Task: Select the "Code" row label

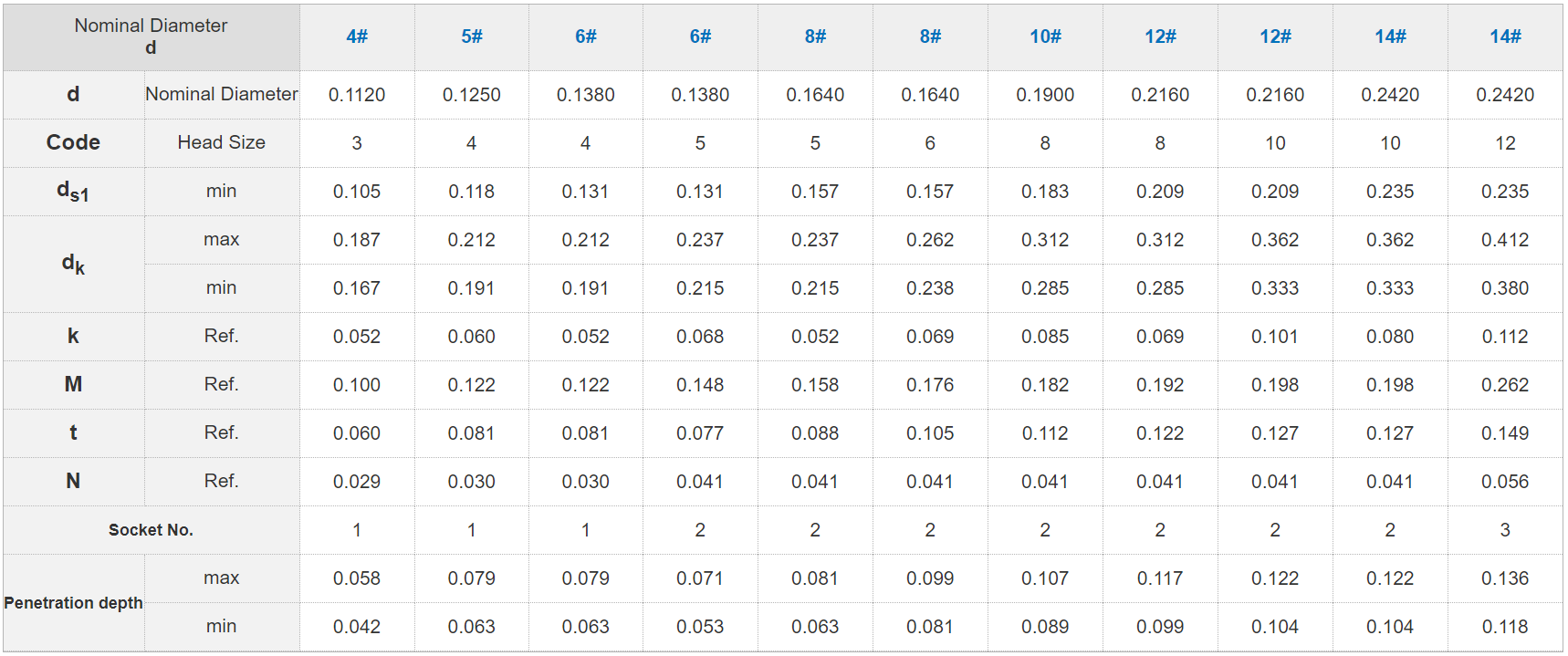Action: [x=73, y=142]
